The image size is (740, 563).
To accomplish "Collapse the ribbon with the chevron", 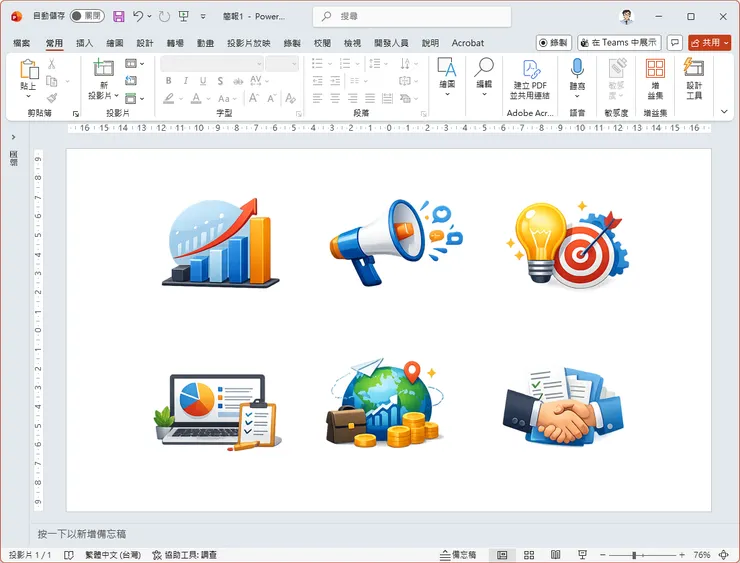I will pos(724,111).
